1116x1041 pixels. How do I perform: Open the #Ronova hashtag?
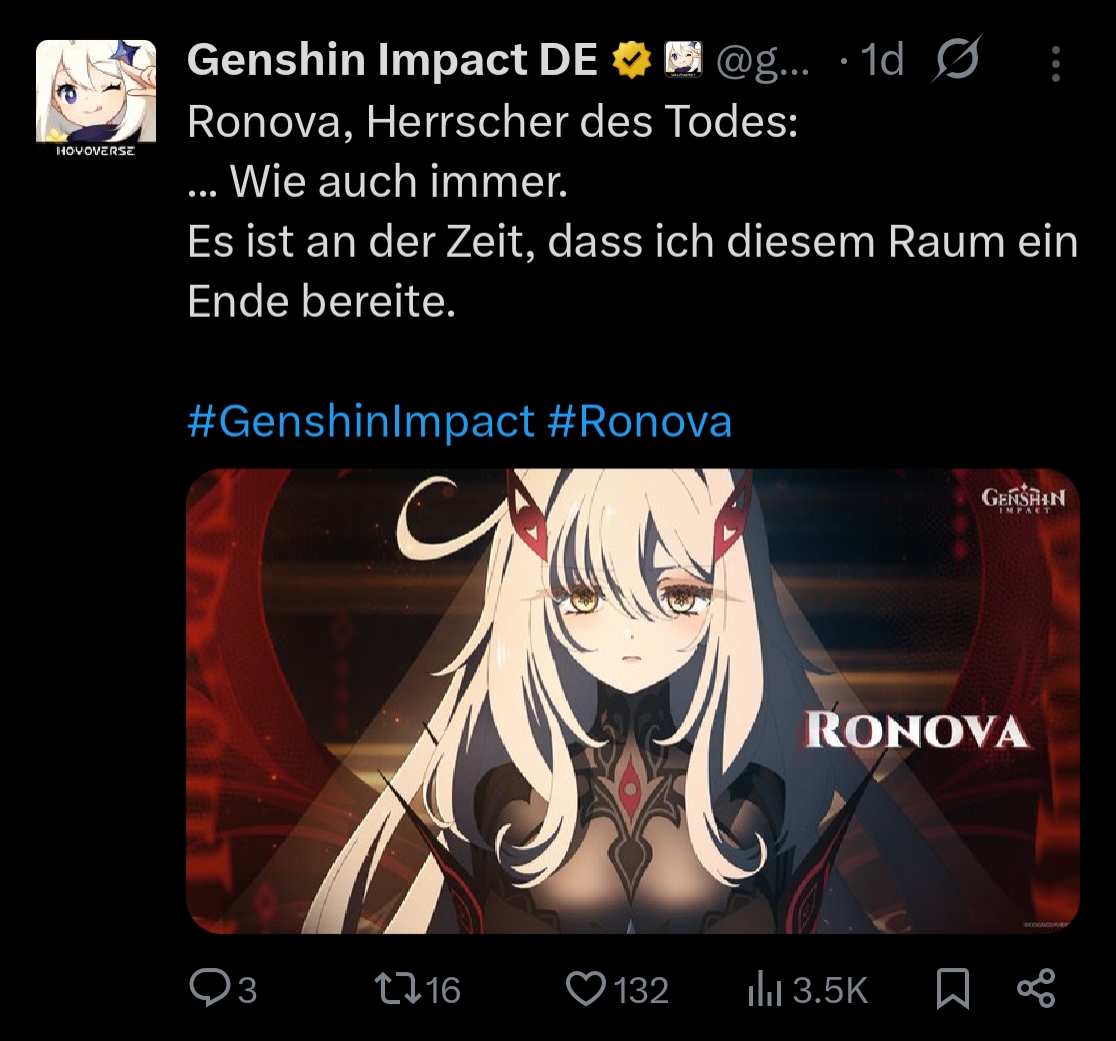pos(640,421)
